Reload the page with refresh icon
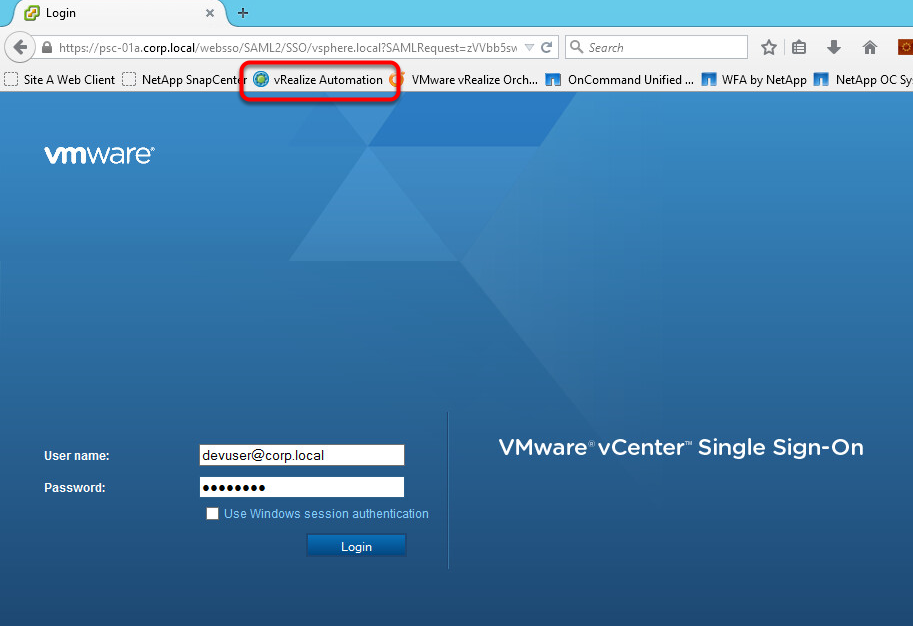 click(x=546, y=48)
